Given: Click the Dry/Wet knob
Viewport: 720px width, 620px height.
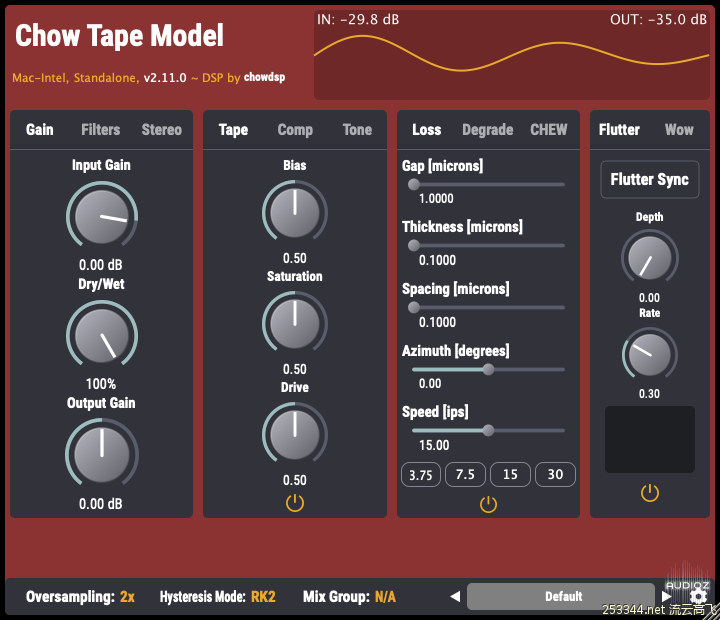Looking at the screenshot, I should [101, 335].
